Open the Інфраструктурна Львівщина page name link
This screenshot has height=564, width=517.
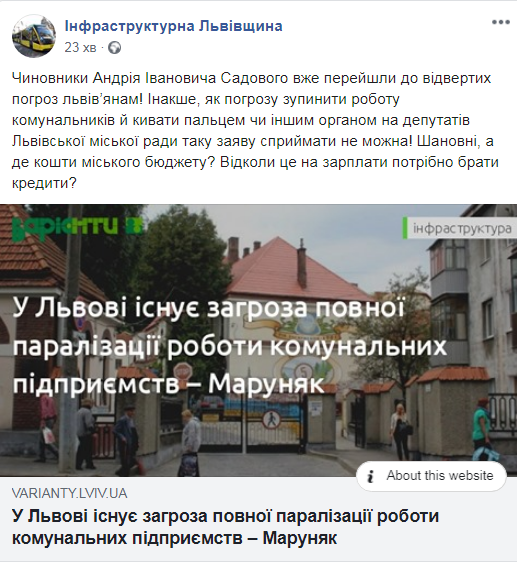tap(173, 26)
